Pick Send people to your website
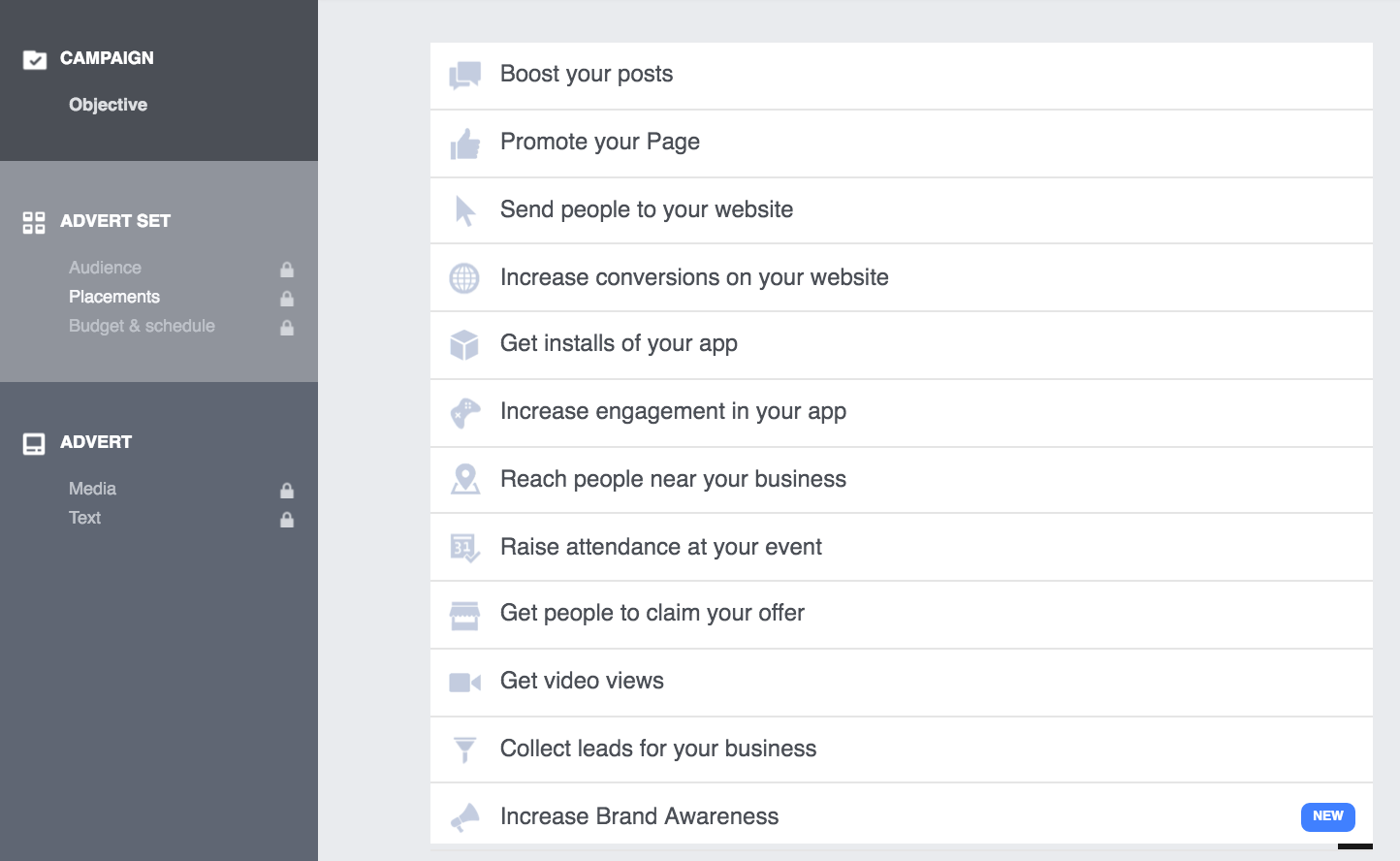The height and width of the screenshot is (861, 1400). pyautogui.click(x=902, y=210)
